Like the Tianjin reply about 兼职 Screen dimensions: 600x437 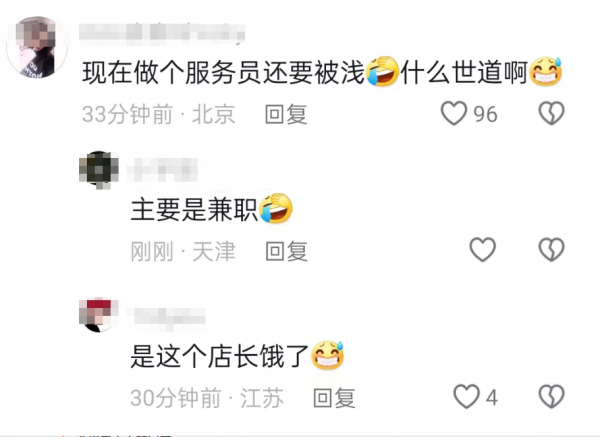point(483,250)
